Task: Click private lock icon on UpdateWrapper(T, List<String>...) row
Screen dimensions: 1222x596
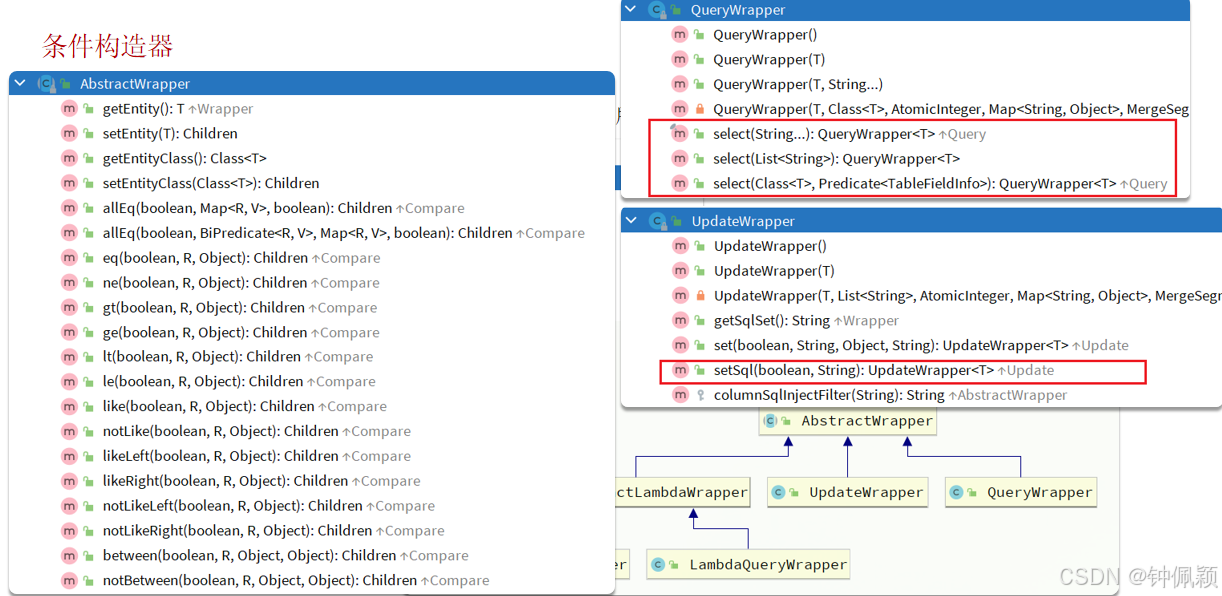Action: click(701, 296)
